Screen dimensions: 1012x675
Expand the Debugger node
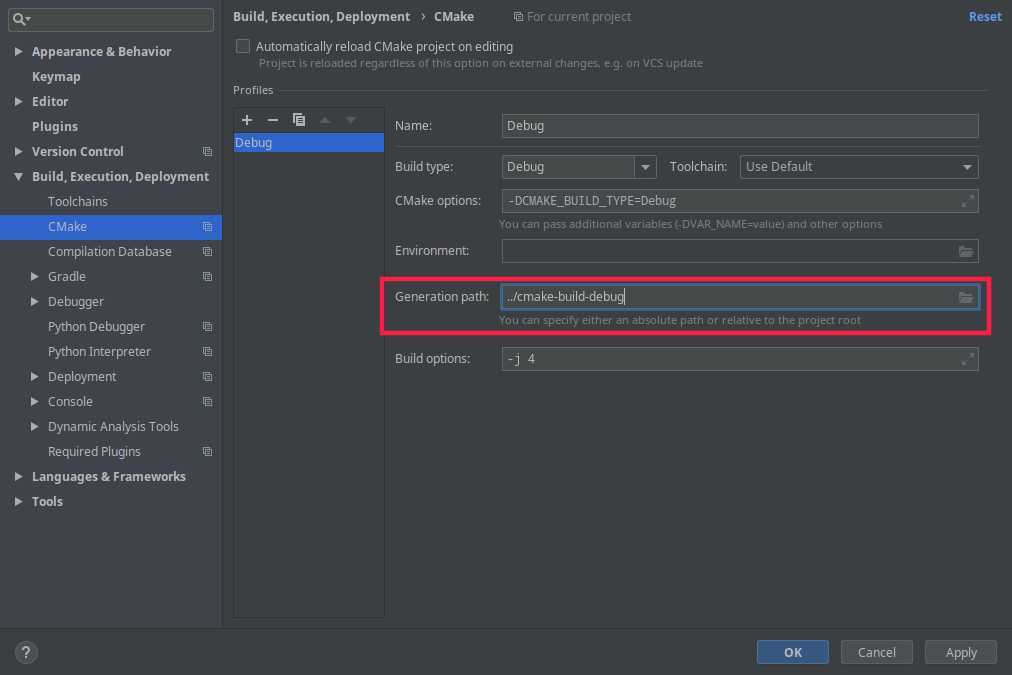click(34, 301)
